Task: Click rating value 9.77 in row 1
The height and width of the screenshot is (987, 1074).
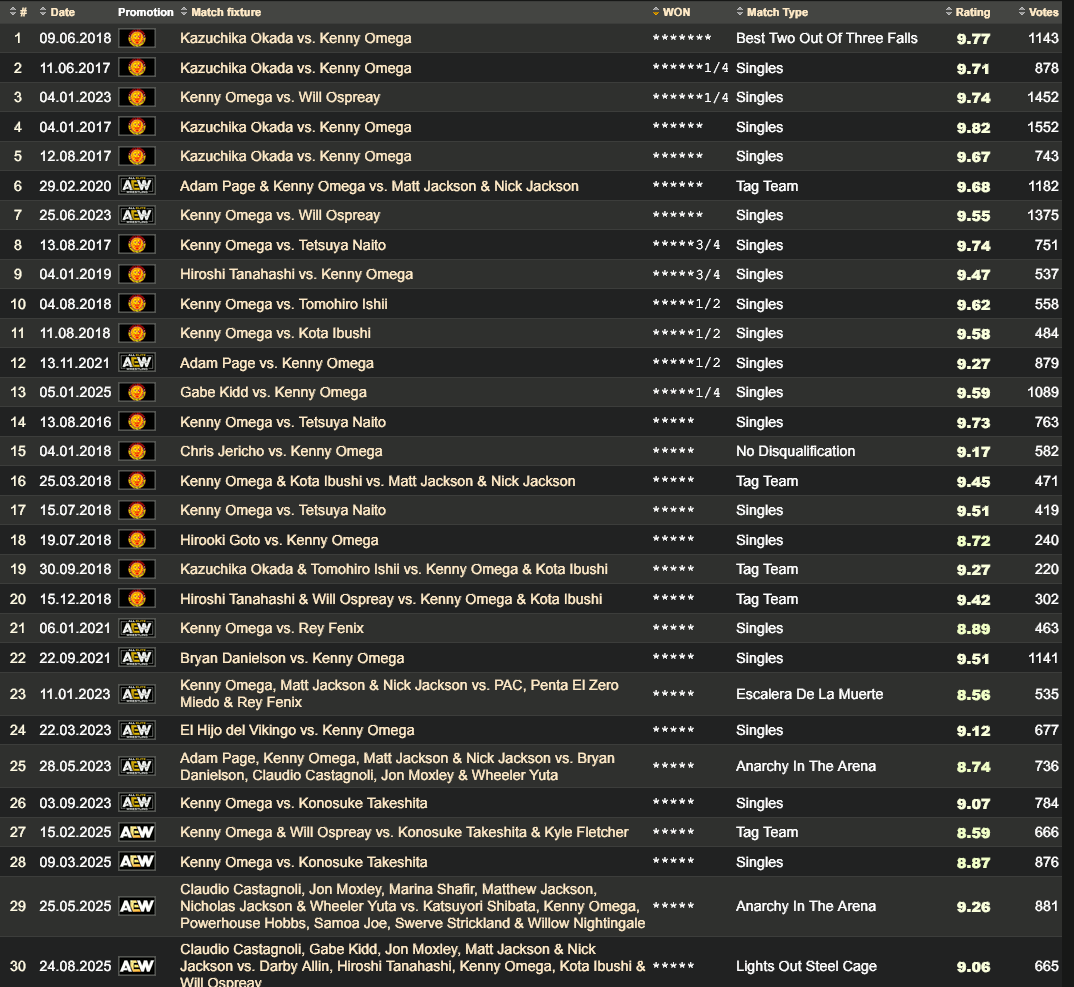Action: pos(973,39)
